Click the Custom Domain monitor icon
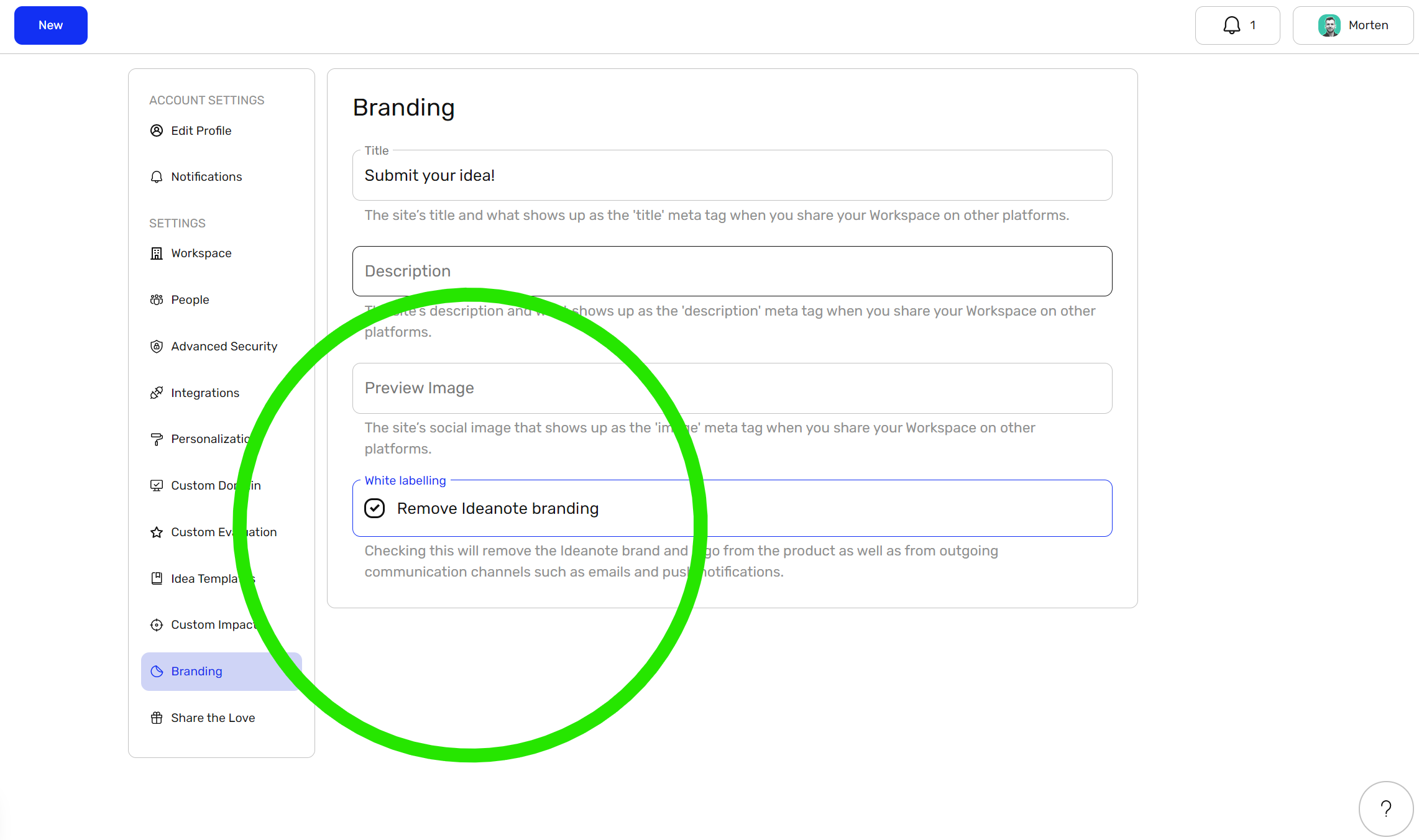The height and width of the screenshot is (840, 1419). pos(157,486)
